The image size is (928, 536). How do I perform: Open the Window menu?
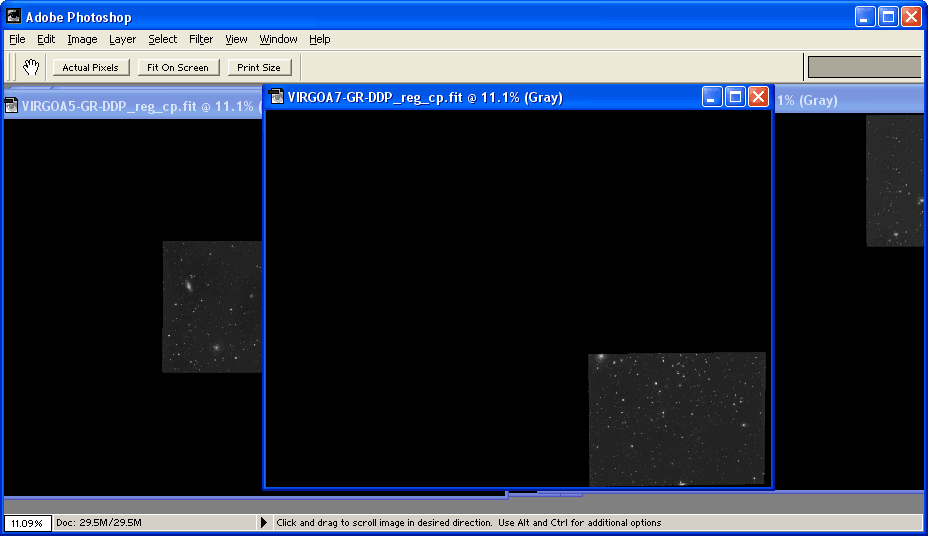(278, 40)
